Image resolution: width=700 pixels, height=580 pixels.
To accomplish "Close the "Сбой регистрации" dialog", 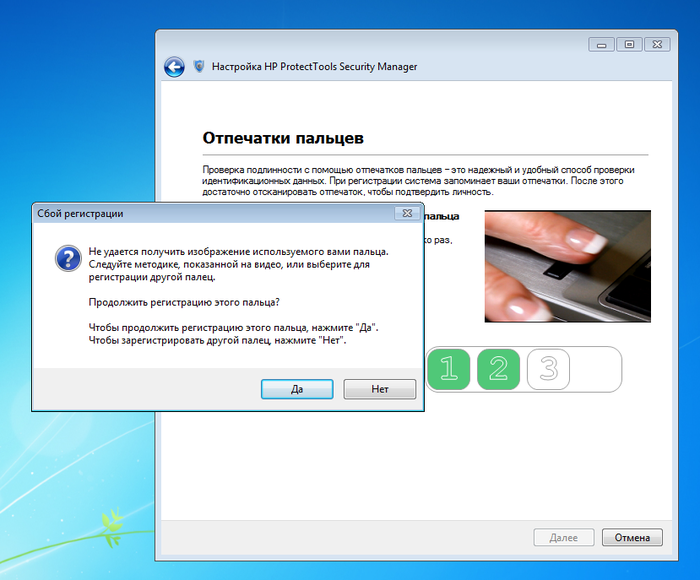I will pos(407,213).
